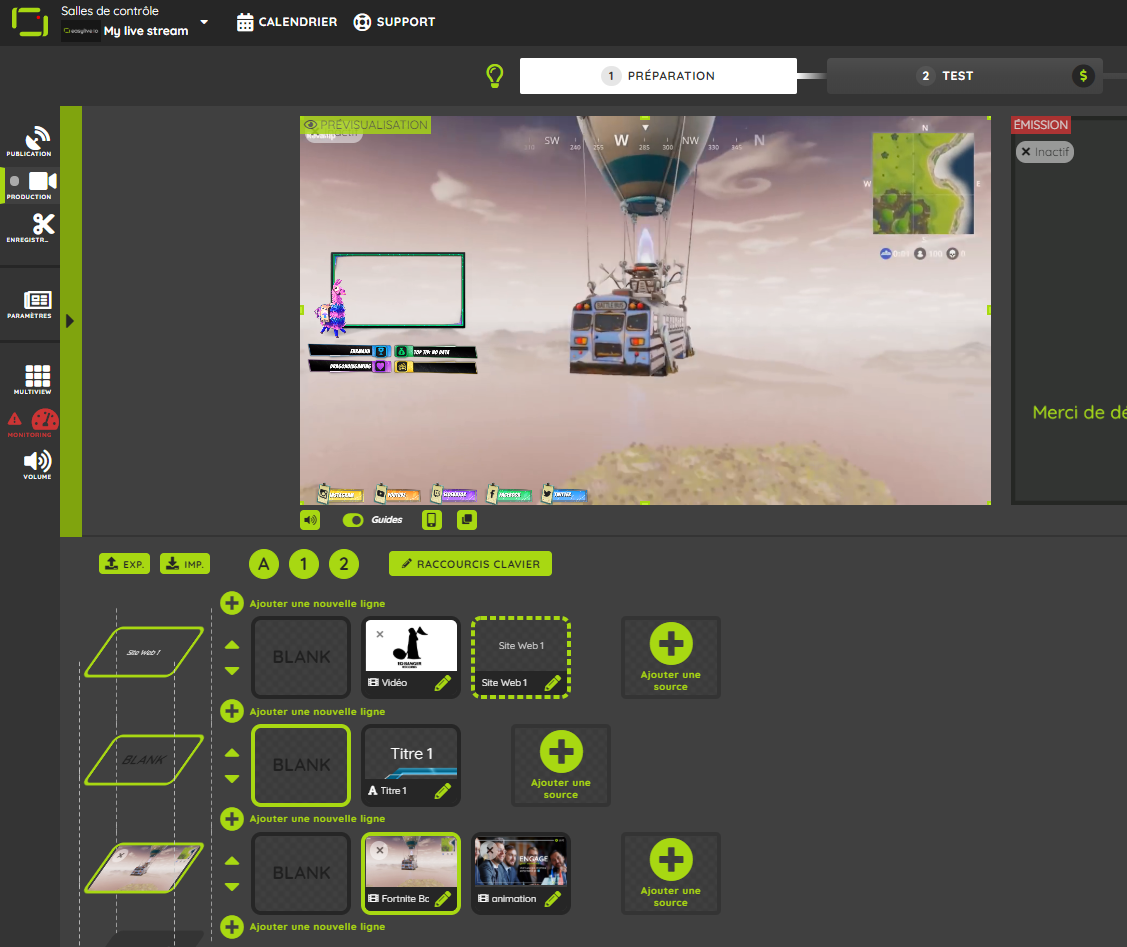Open the Calendrier menu
This screenshot has height=947, width=1127.
[x=287, y=22]
